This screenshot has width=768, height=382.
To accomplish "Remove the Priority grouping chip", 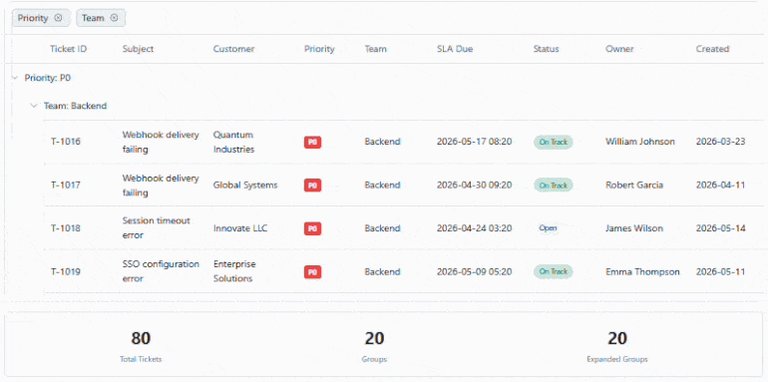I will click(x=58, y=18).
